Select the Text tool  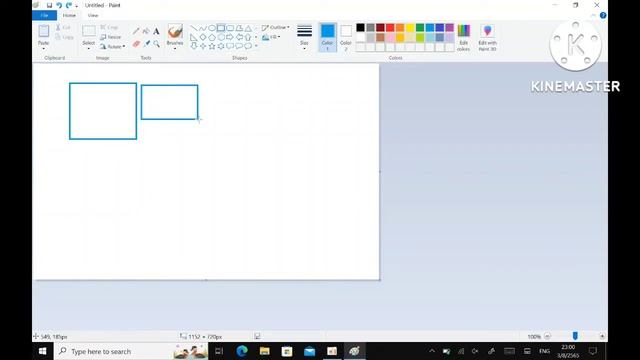156,31
